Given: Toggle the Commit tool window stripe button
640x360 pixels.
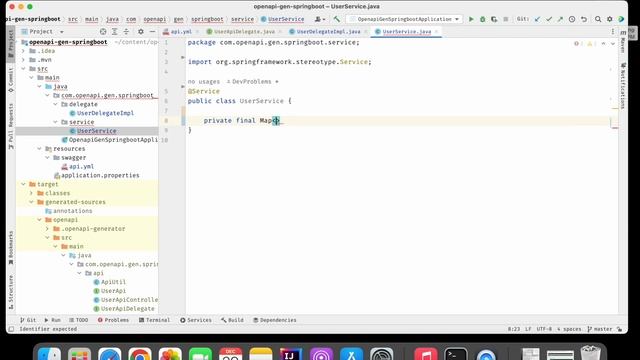Looking at the screenshot, I should point(11,80).
